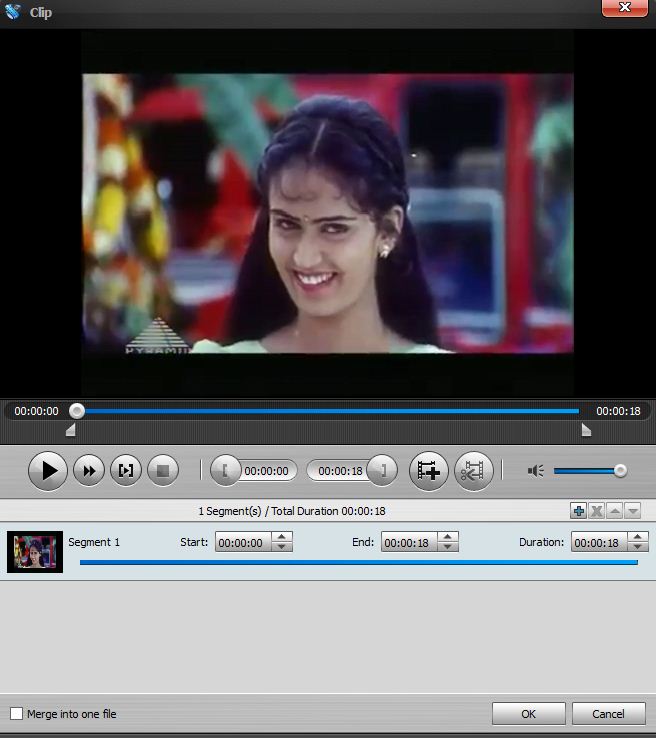
Task: Move segment down with down arrow icon
Action: point(633,511)
